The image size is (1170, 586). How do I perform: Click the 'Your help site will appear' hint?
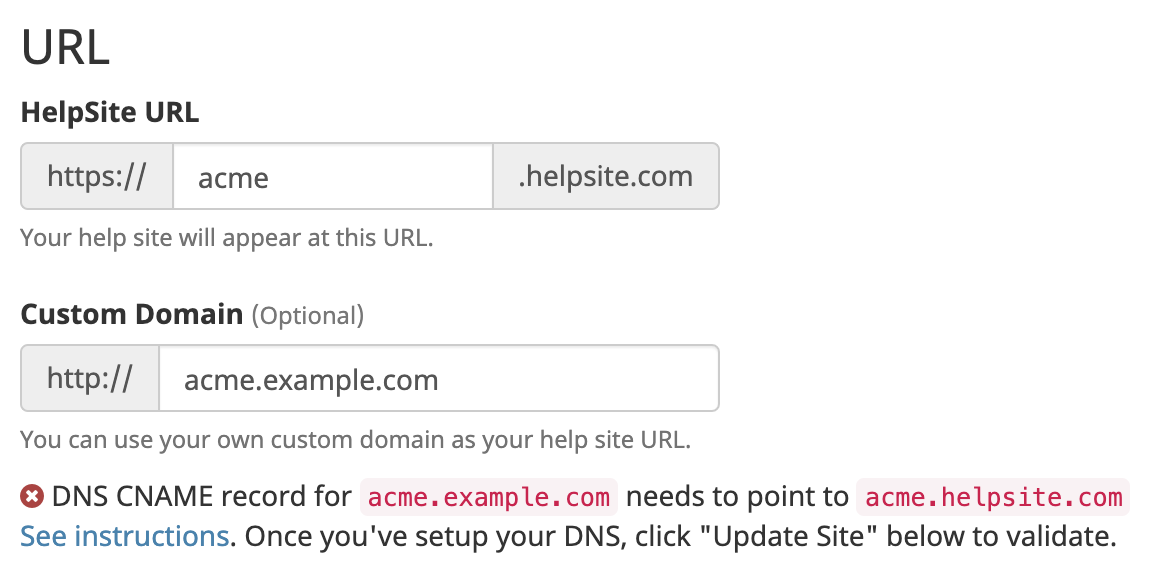coord(227,237)
